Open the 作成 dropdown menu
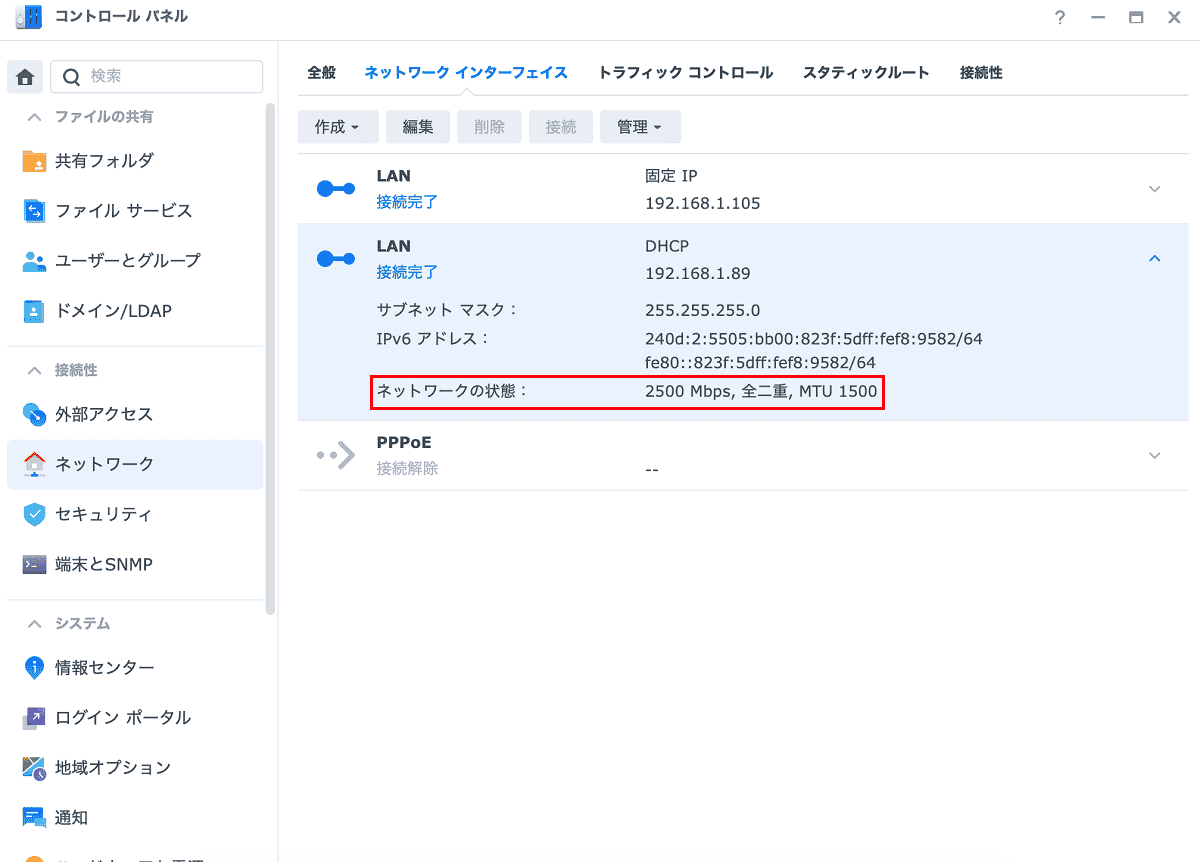Viewport: 1200px width, 862px height. point(338,127)
